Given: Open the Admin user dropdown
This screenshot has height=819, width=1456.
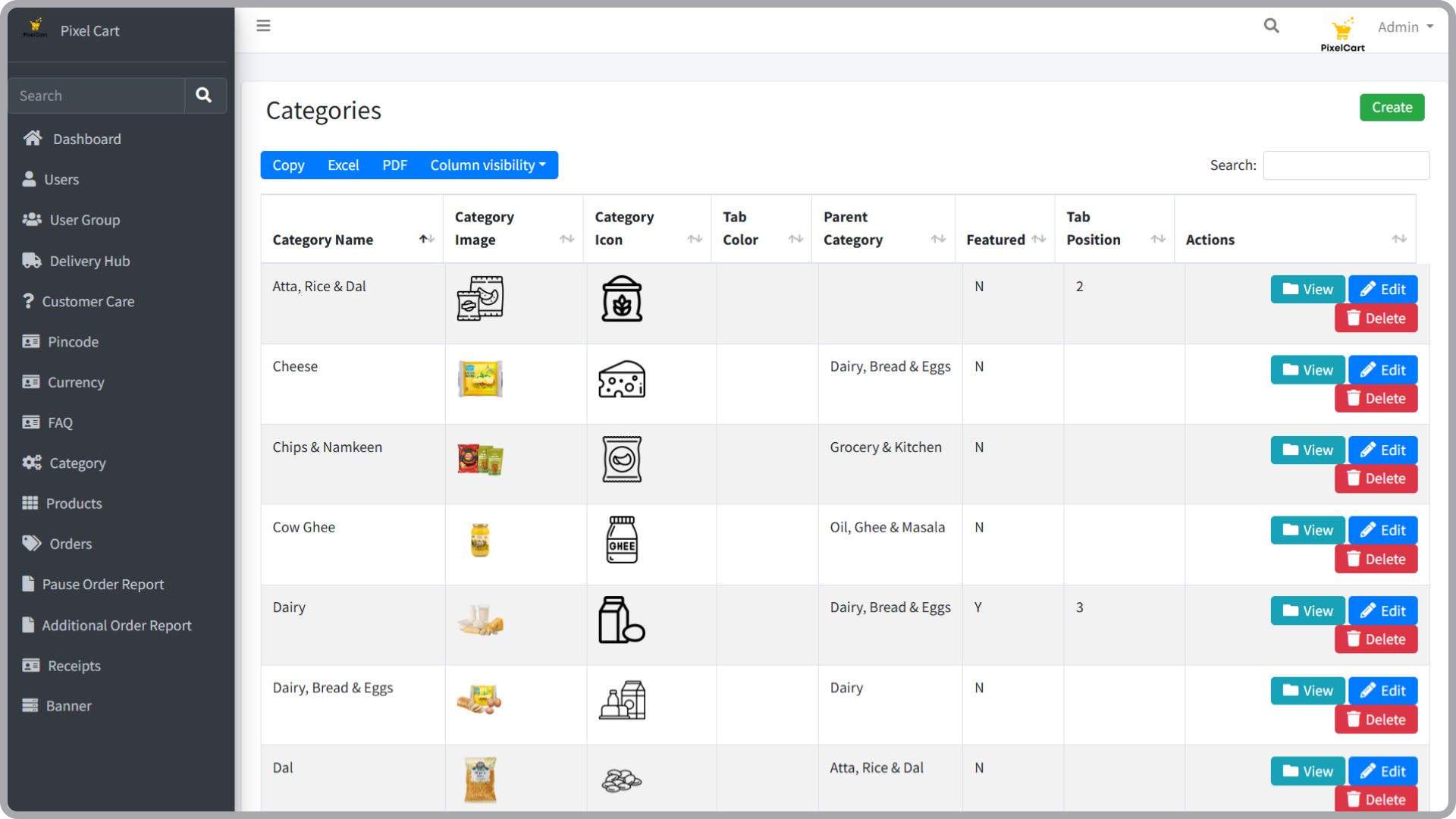Looking at the screenshot, I should pos(1405,27).
